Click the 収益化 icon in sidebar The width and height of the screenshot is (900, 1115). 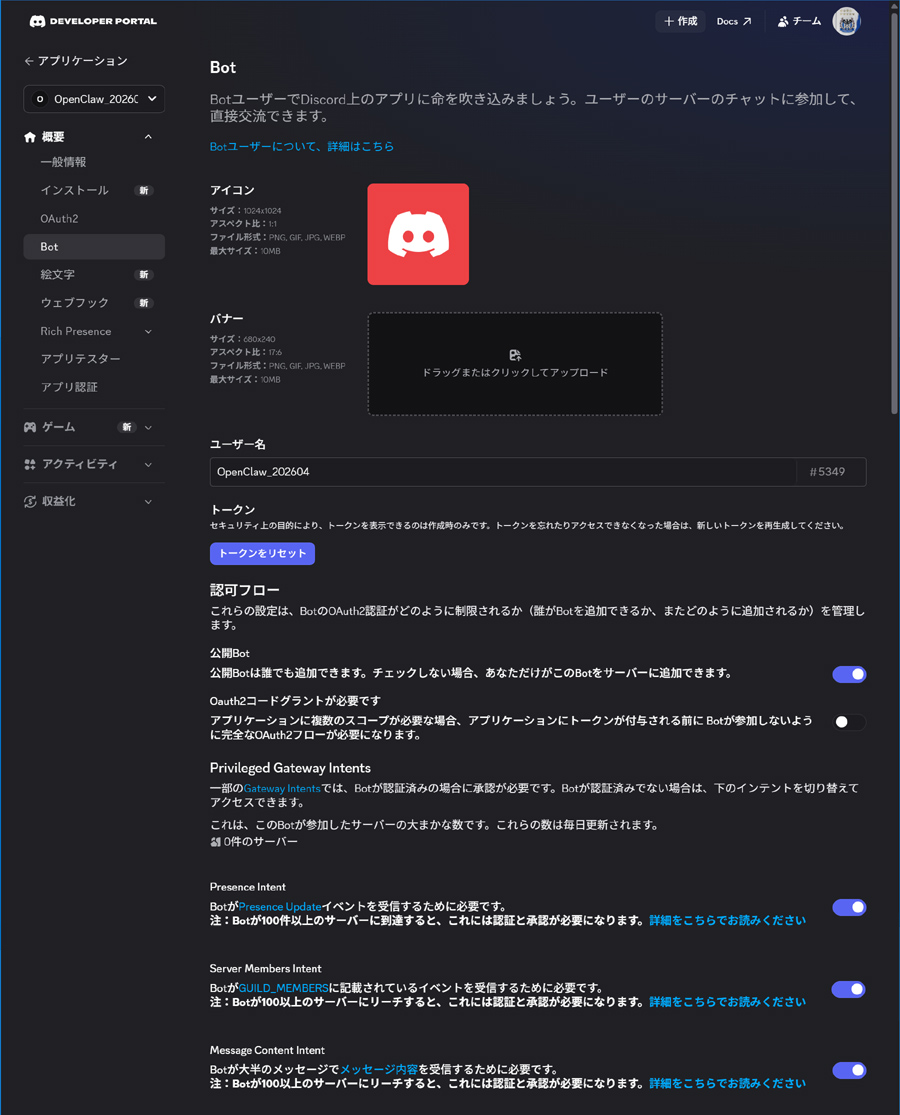[29, 501]
